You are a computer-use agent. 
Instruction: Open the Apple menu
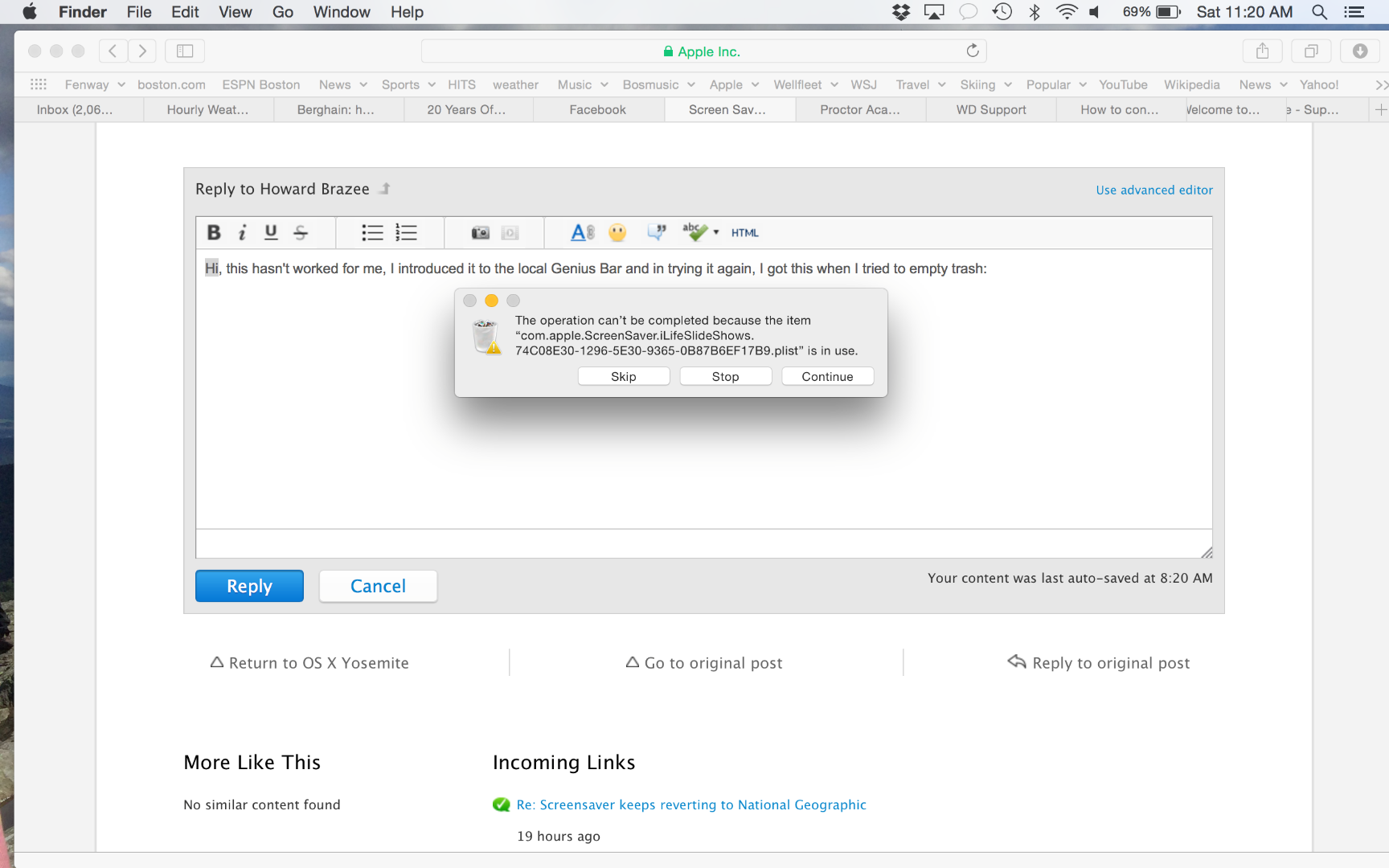click(x=30, y=12)
